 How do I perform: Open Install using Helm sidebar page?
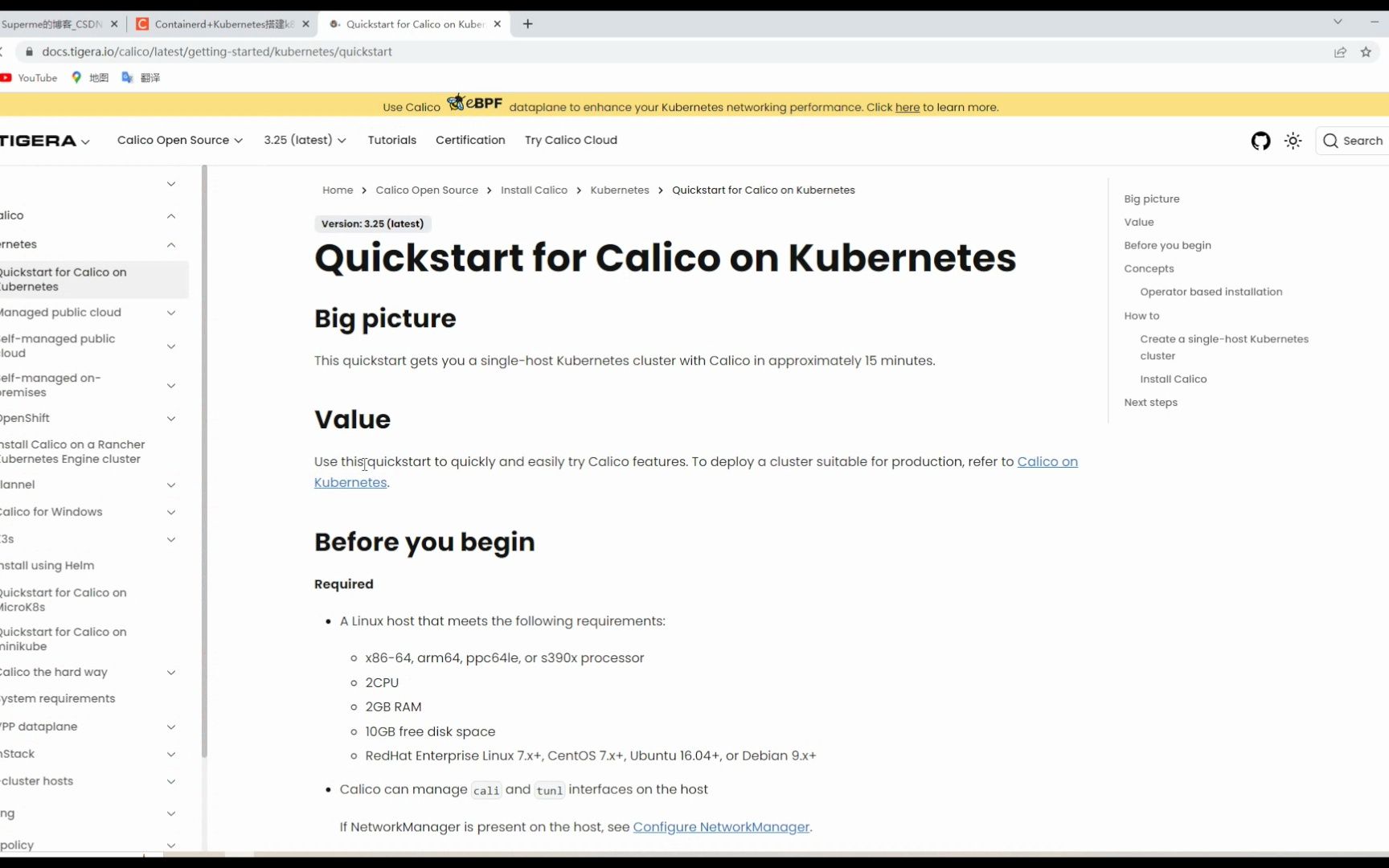47,566
